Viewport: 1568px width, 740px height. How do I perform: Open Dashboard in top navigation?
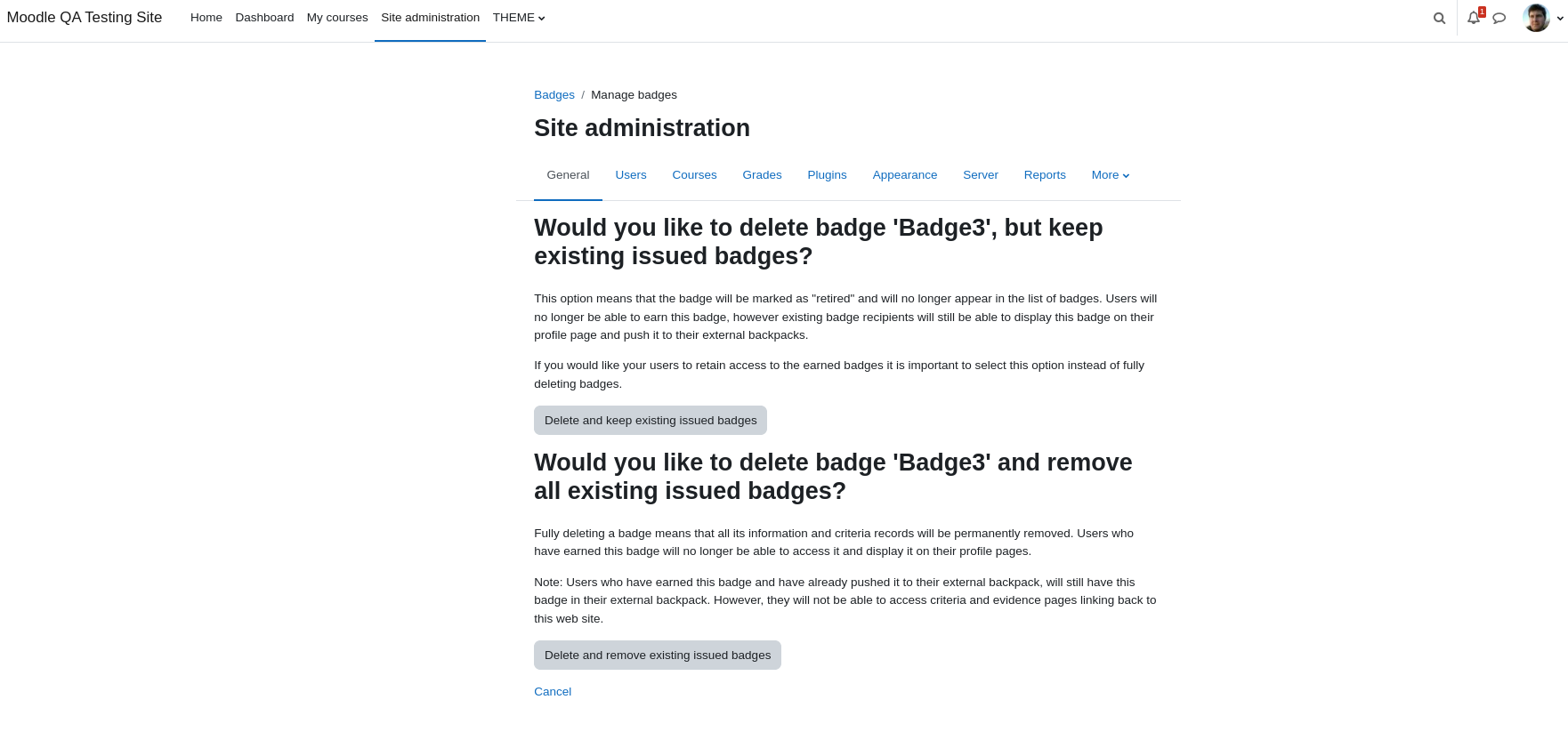tap(264, 18)
